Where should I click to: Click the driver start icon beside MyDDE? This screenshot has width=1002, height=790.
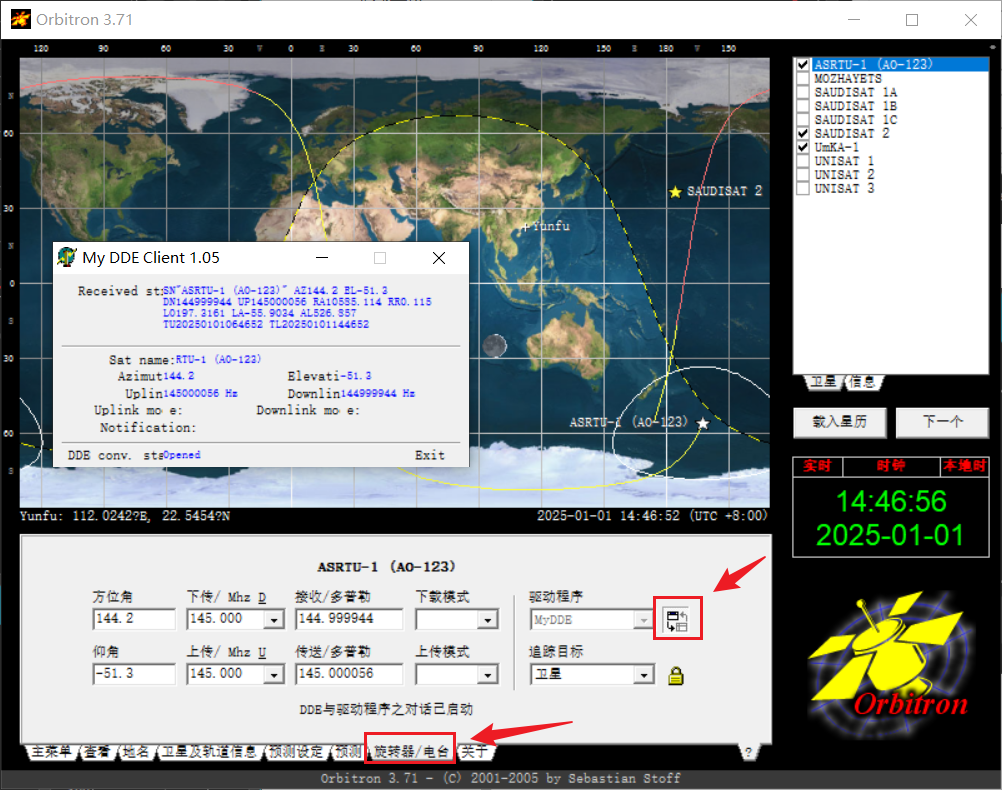click(677, 620)
